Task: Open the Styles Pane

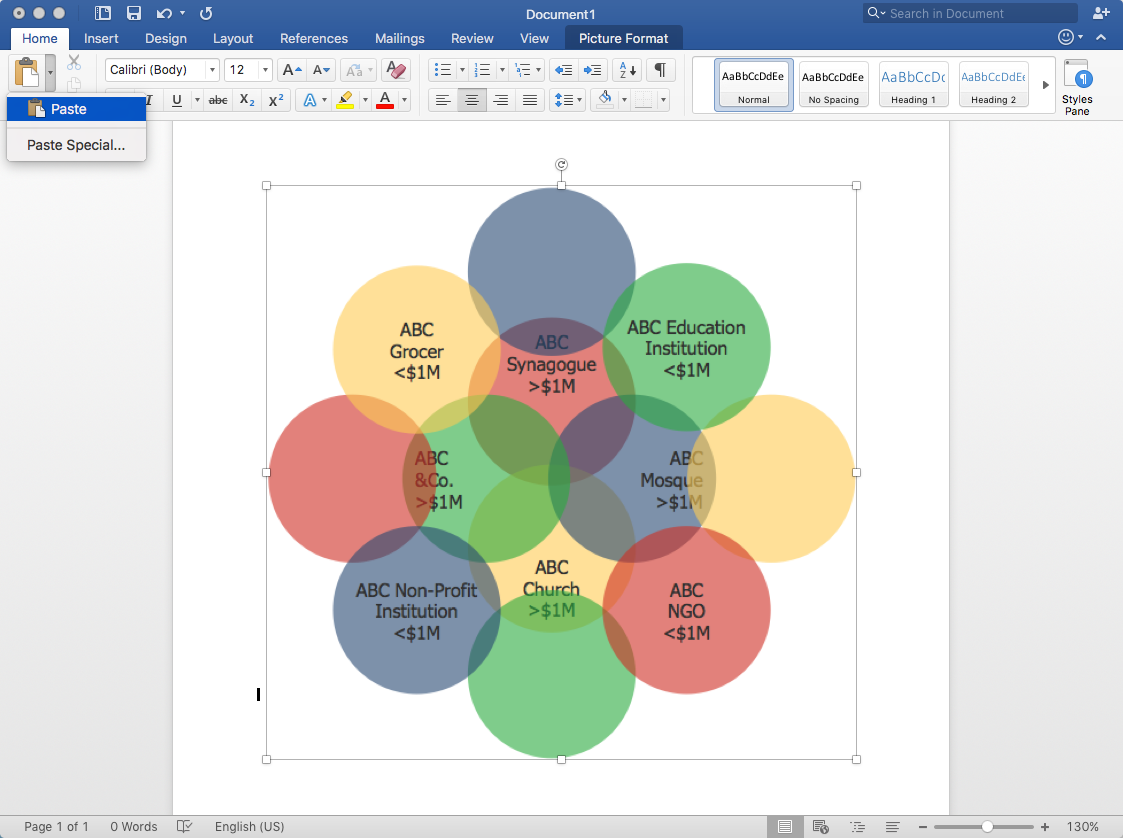Action: [1077, 86]
